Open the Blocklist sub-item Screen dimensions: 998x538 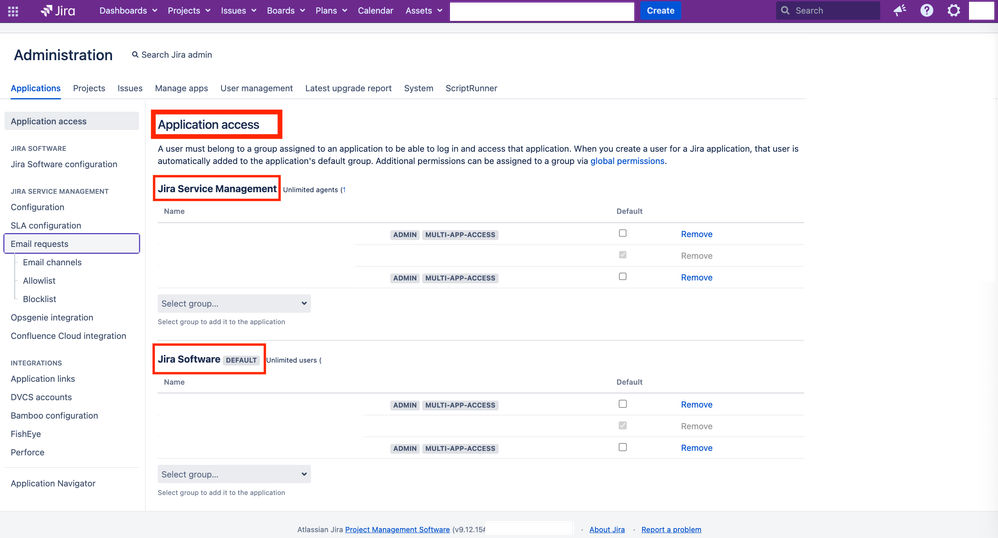click(x=39, y=299)
